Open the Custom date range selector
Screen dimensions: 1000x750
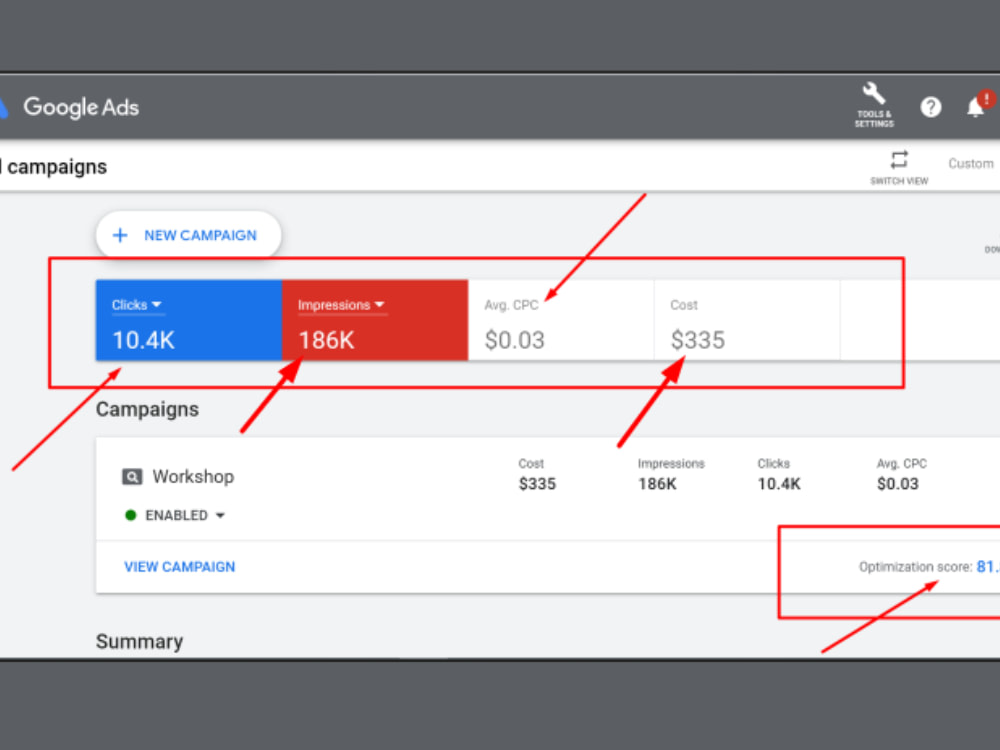pos(970,163)
